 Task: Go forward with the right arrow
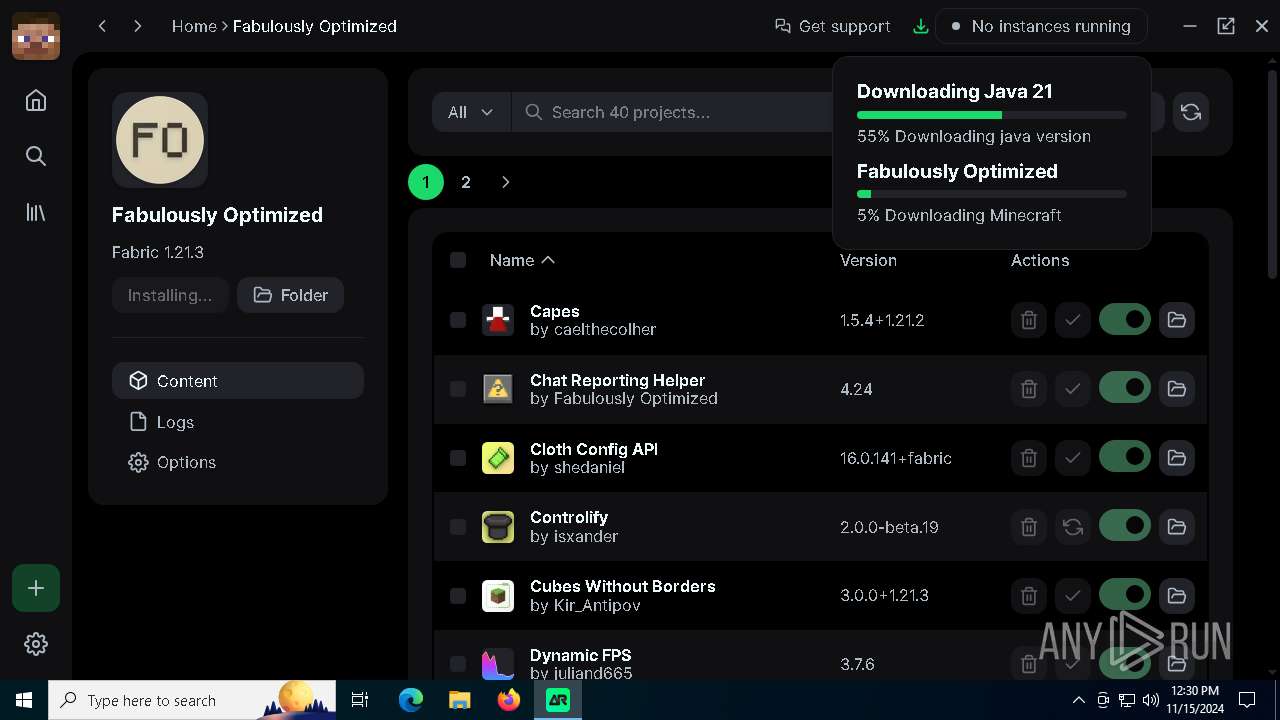coord(138,26)
